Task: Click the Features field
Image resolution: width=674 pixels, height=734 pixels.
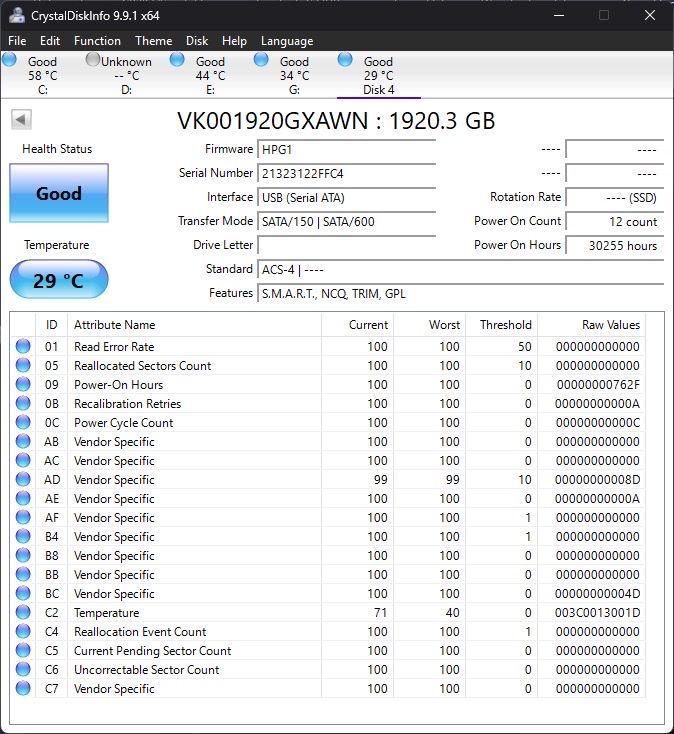Action: [461, 294]
